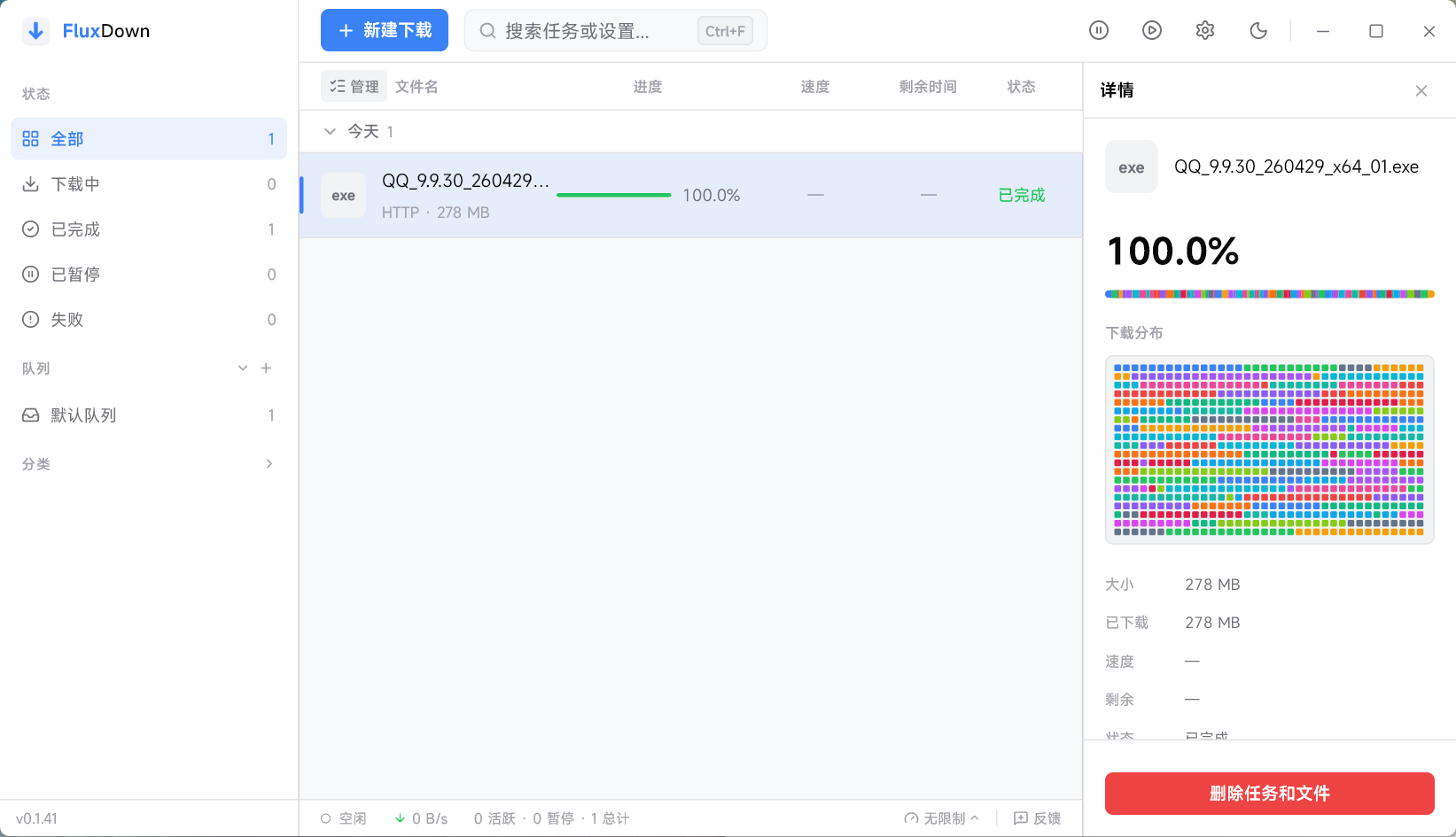
Task: Click the 0 活跃 · 0 暂停 · 1 总计 summary
Action: point(551,818)
